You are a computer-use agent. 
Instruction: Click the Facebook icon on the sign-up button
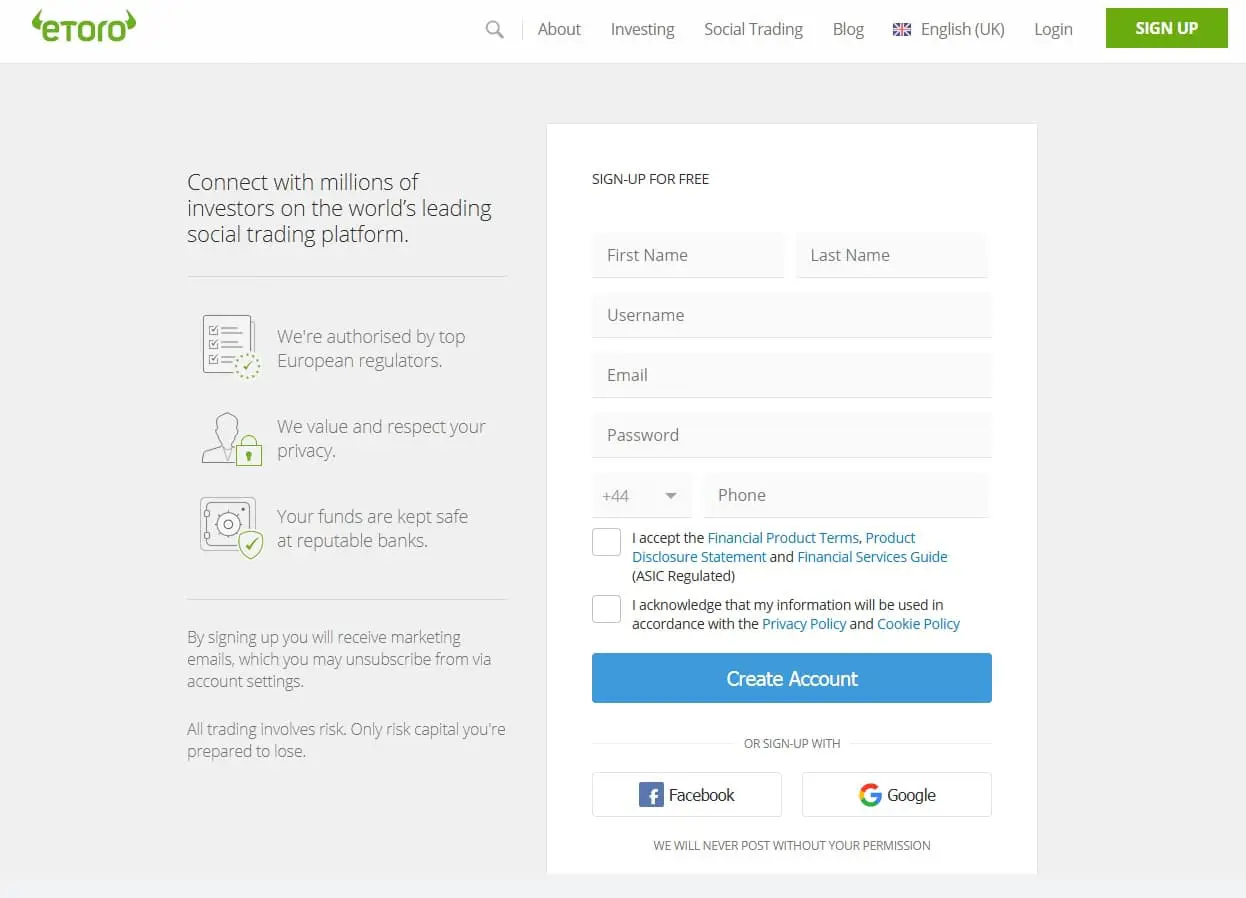[x=651, y=794]
